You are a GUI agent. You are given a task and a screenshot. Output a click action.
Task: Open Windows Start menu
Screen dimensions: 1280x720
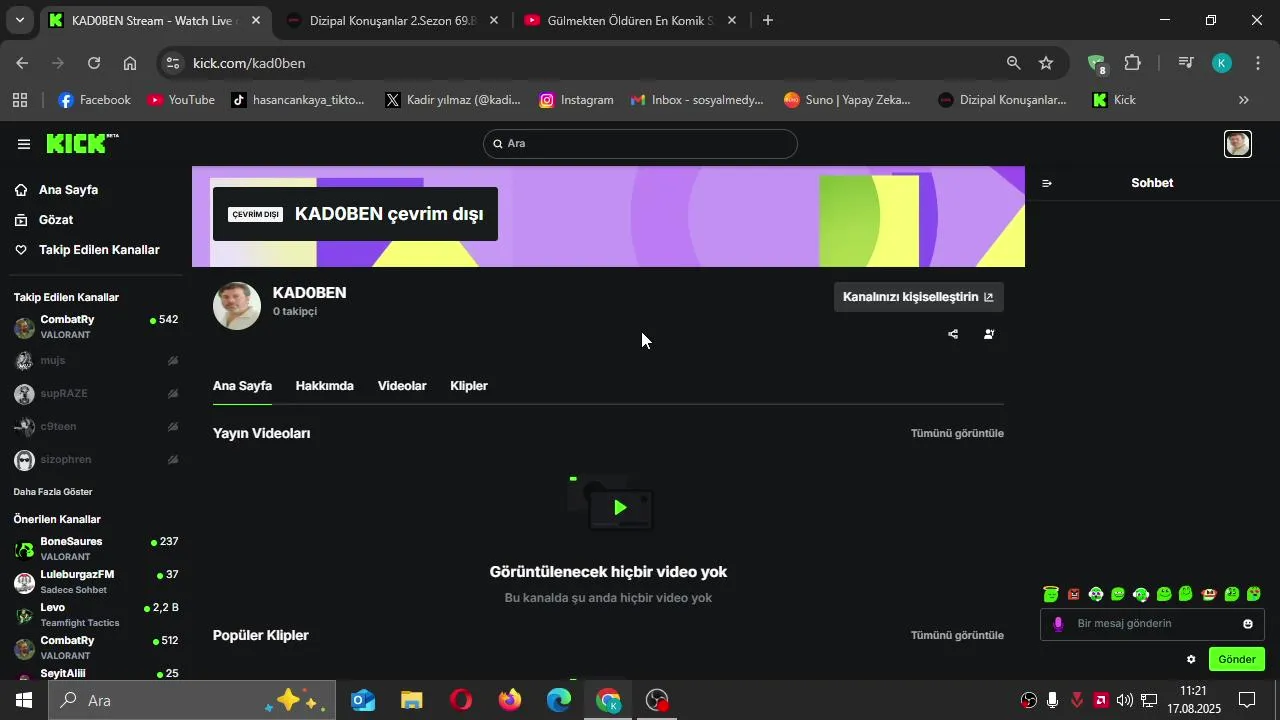(24, 700)
